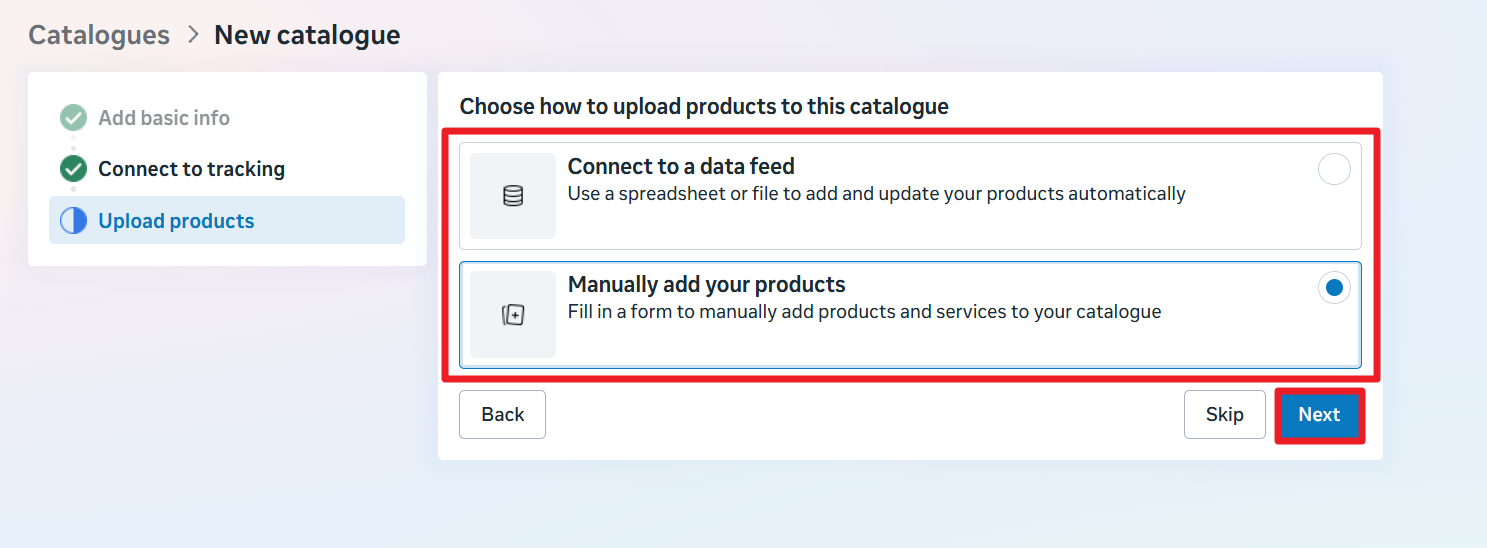Click the 'Fill in a form' description text

point(864,312)
